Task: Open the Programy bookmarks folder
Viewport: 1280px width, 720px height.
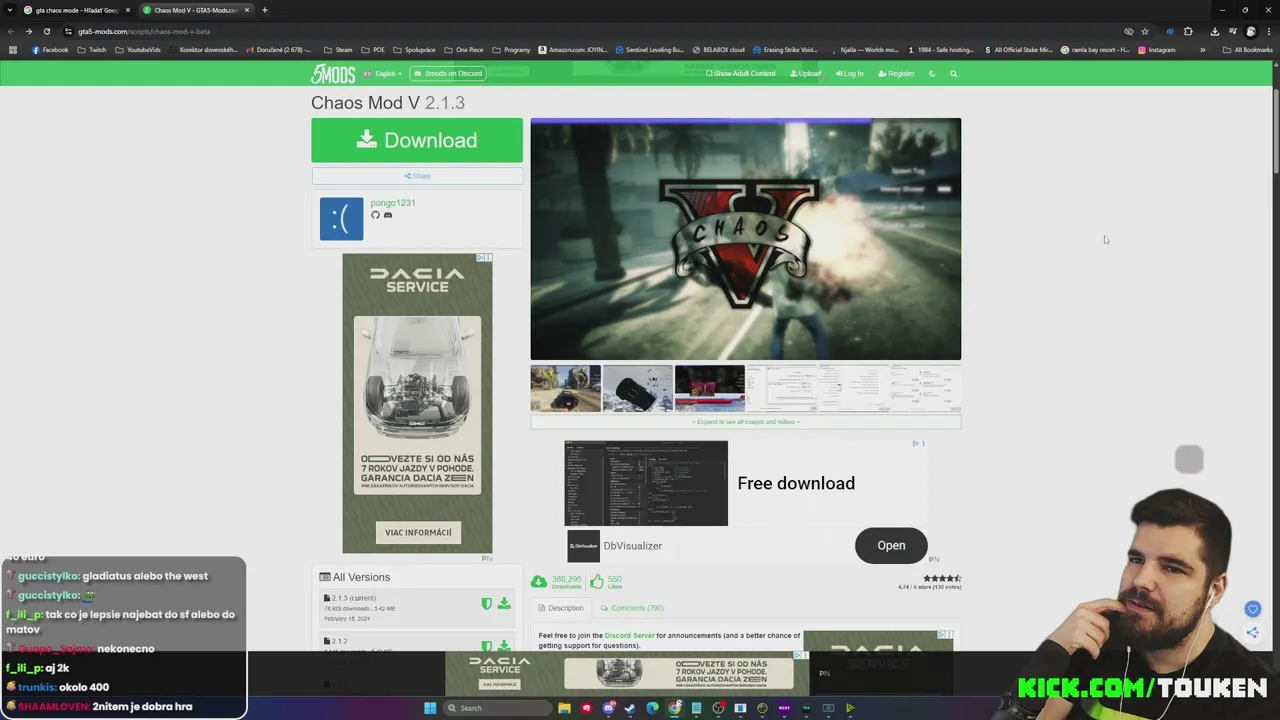Action: tap(511, 50)
